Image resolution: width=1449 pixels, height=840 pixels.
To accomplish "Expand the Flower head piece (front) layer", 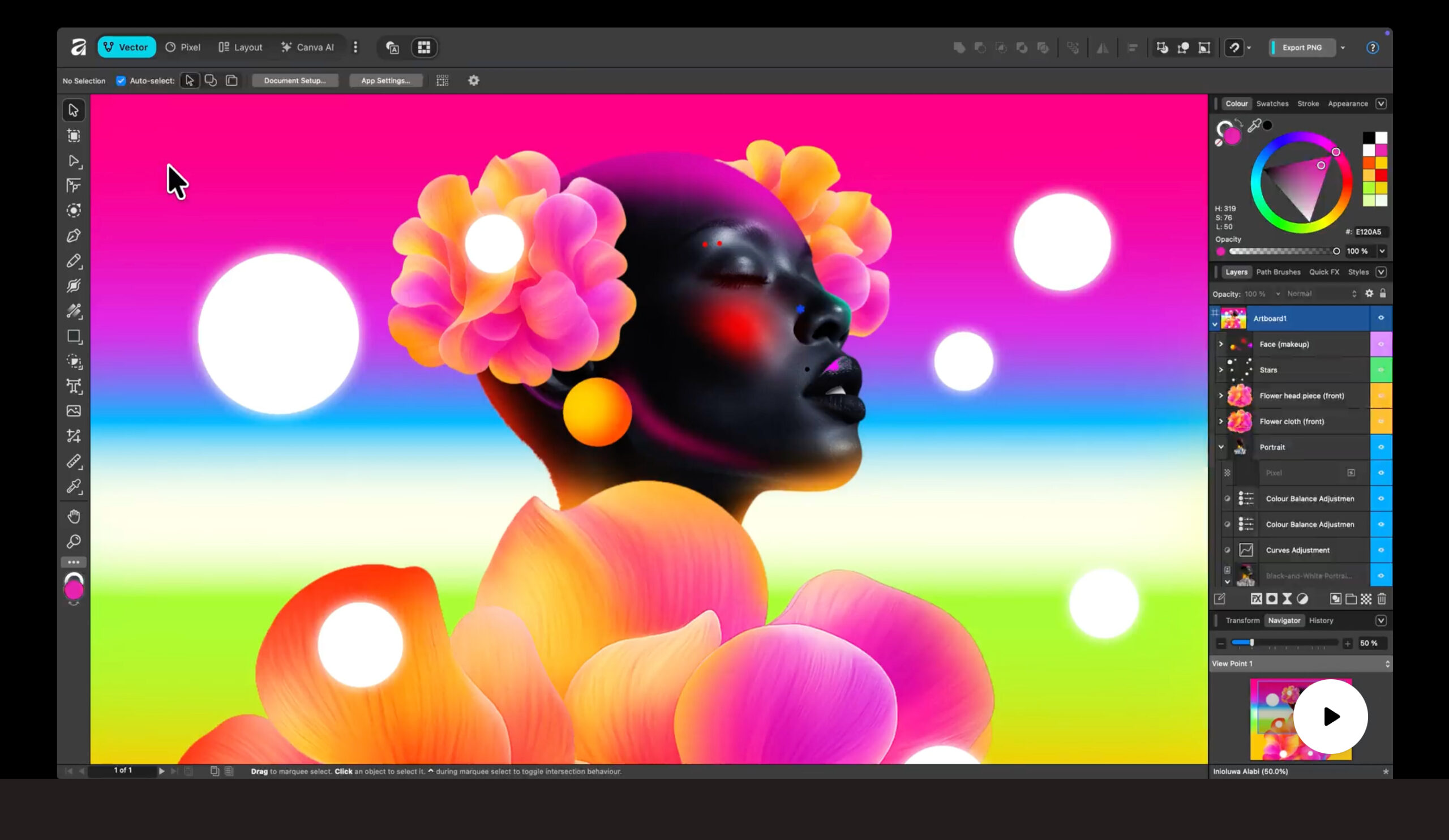I will tap(1221, 396).
